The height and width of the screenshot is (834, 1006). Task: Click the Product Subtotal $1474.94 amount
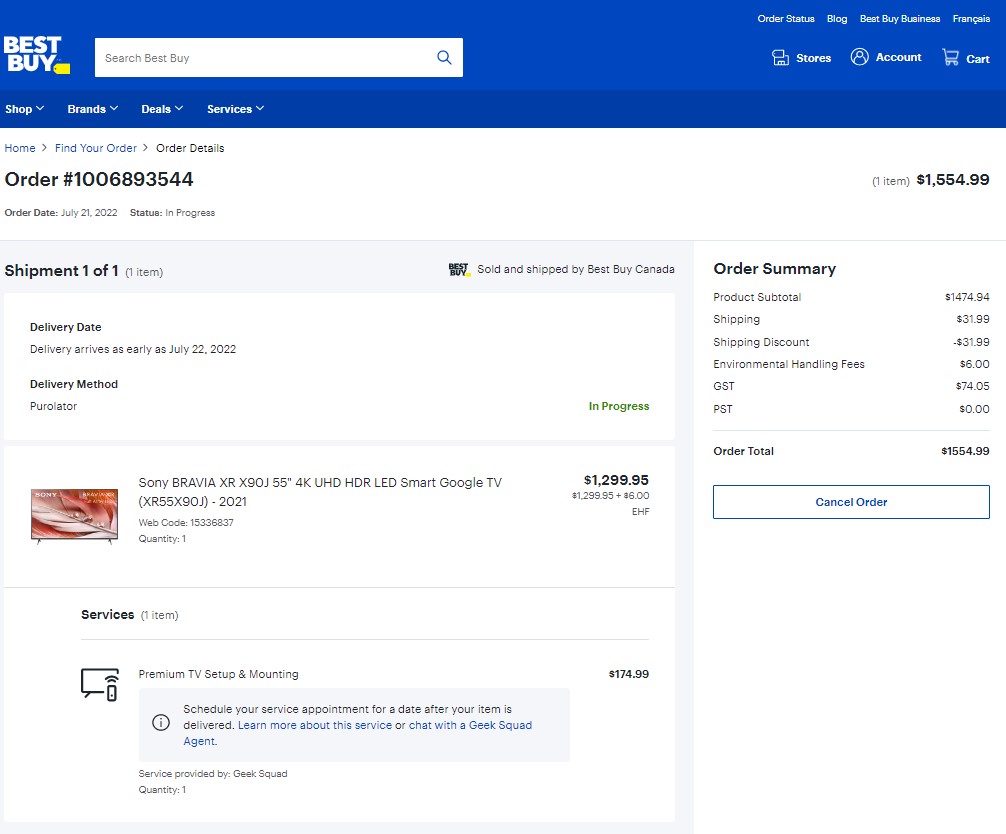click(967, 297)
